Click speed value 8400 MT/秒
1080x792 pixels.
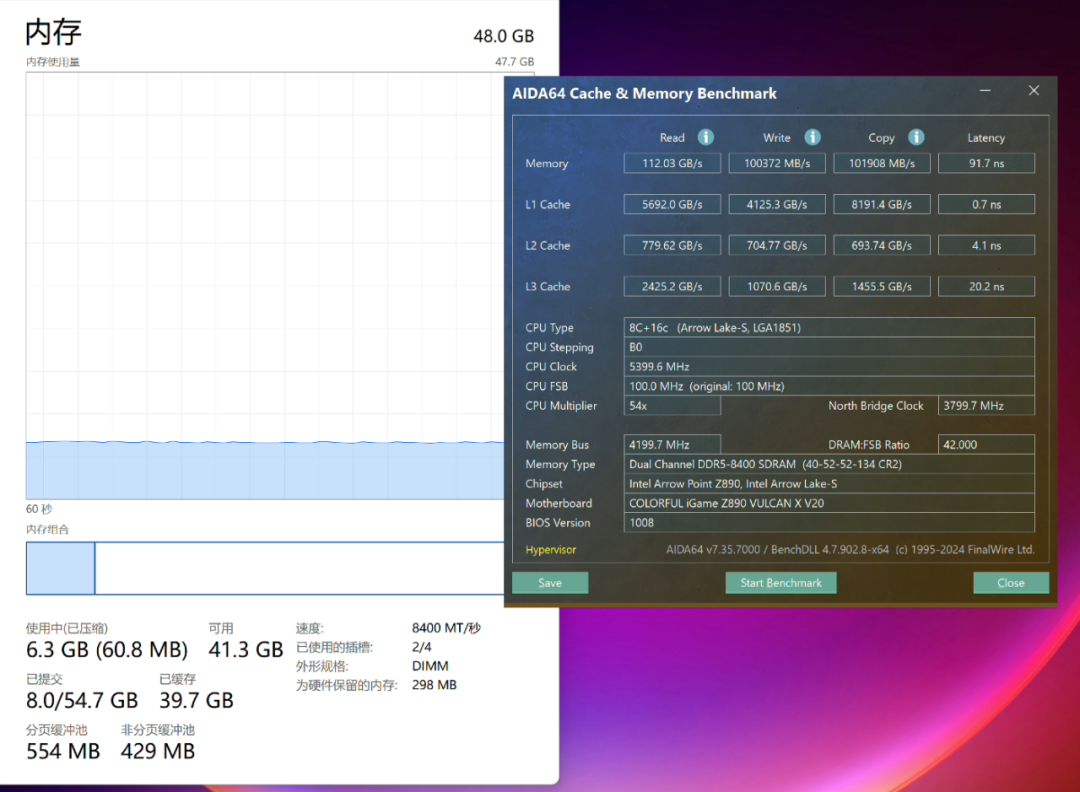click(446, 628)
